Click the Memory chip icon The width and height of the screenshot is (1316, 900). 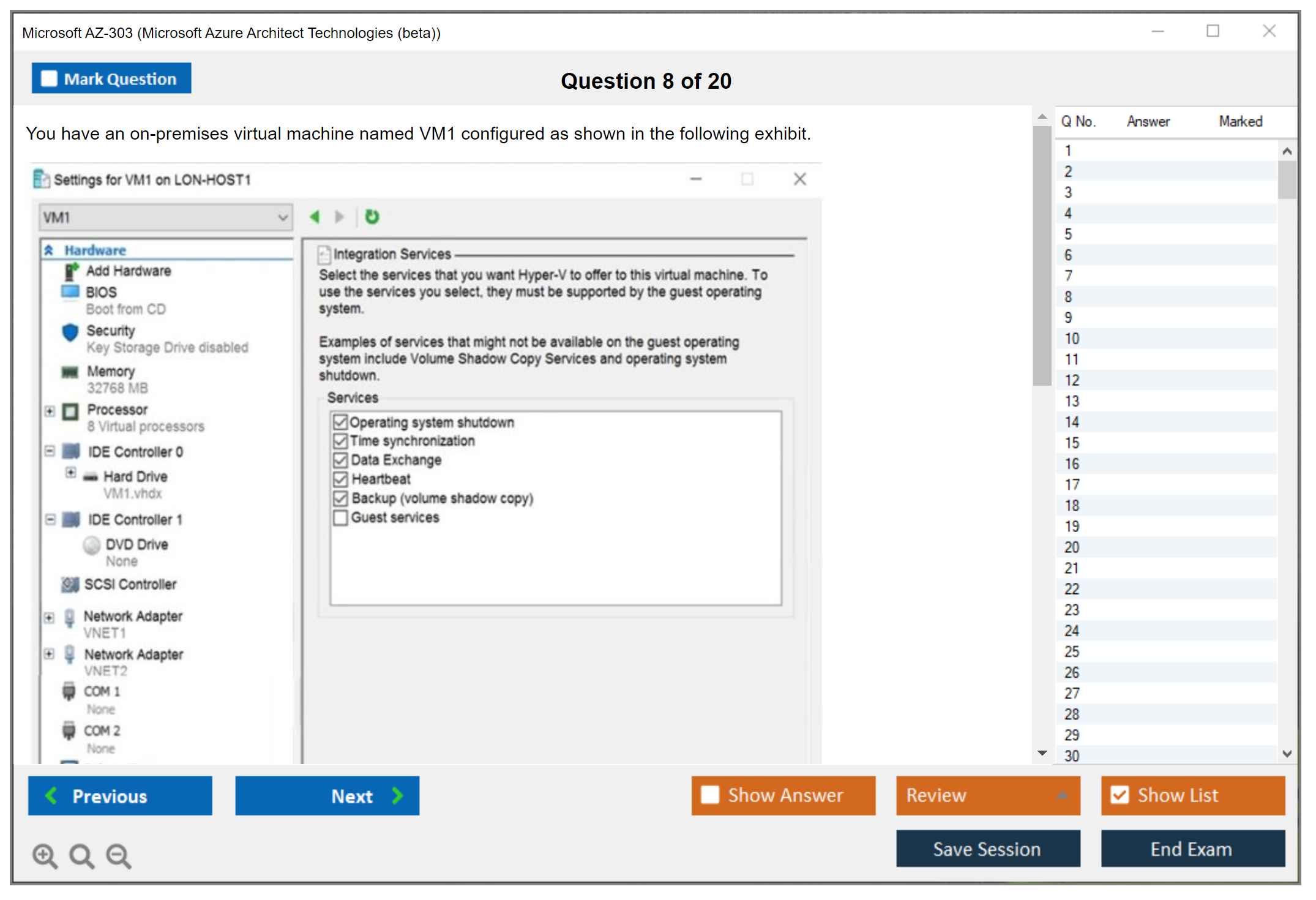click(70, 372)
